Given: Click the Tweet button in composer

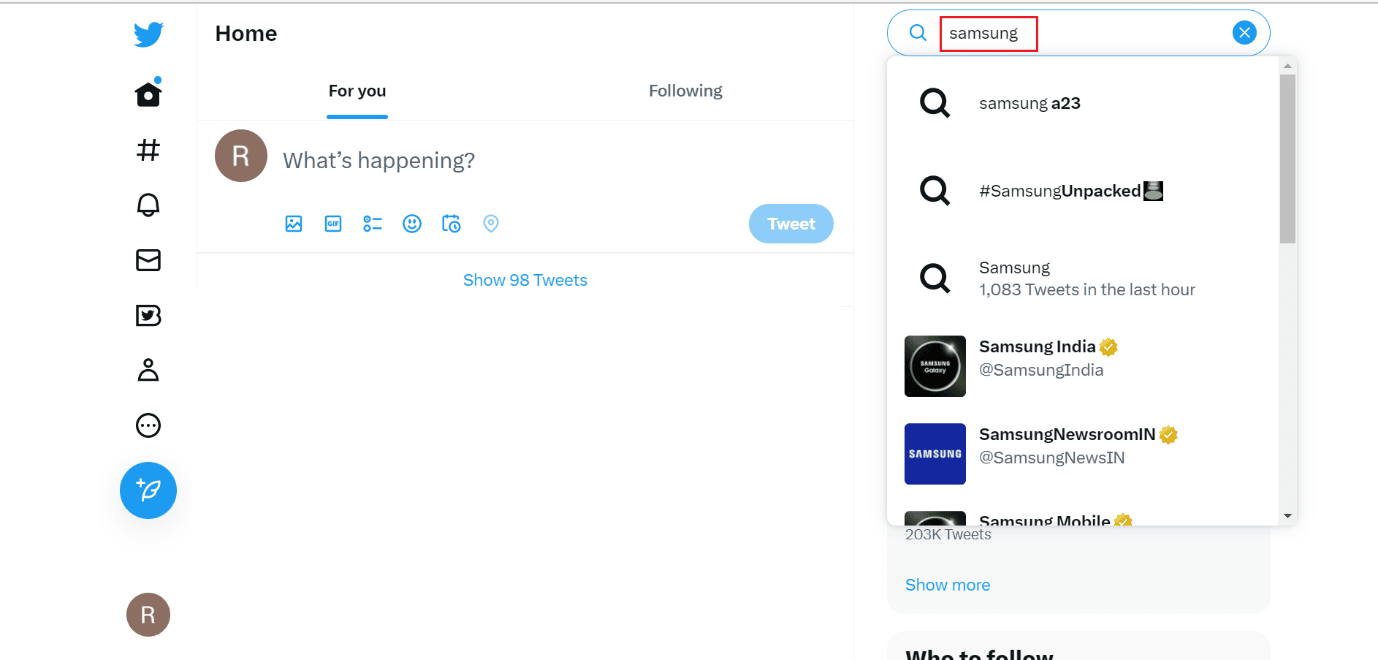Looking at the screenshot, I should tap(791, 224).
